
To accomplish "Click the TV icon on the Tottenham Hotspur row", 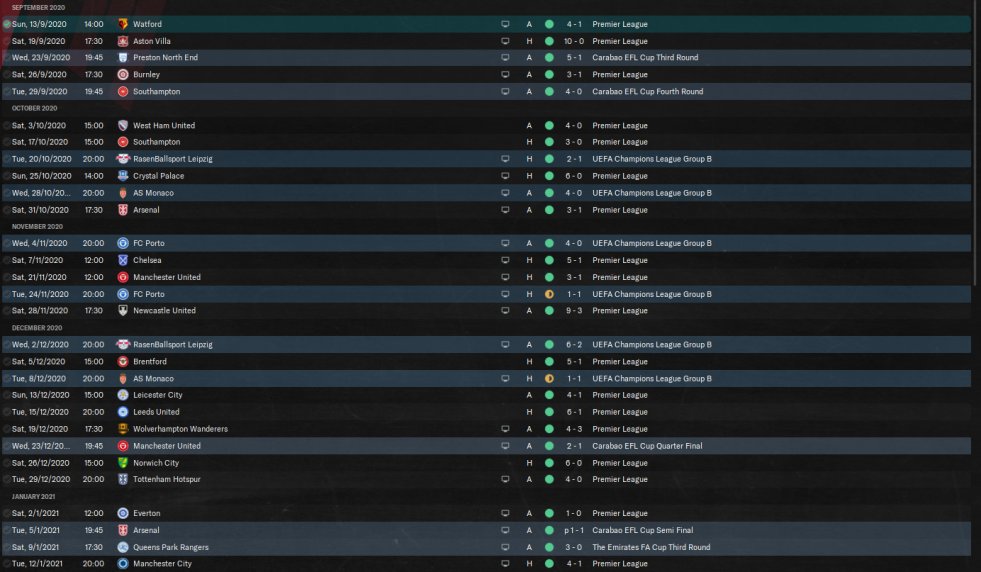I will [505, 479].
